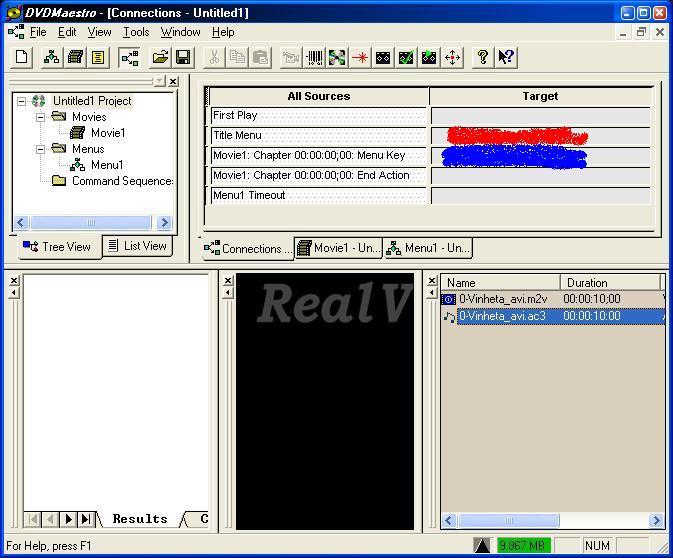
Task: Open the File menu
Action: tap(38, 32)
